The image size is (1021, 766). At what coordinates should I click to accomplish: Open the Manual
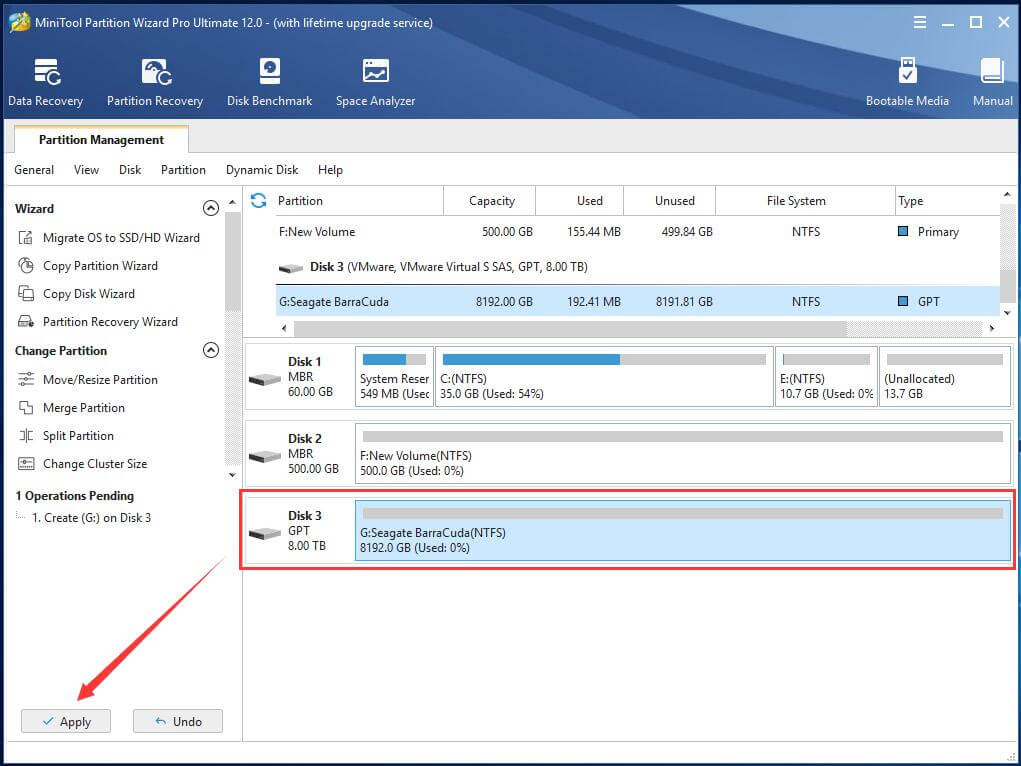point(992,82)
